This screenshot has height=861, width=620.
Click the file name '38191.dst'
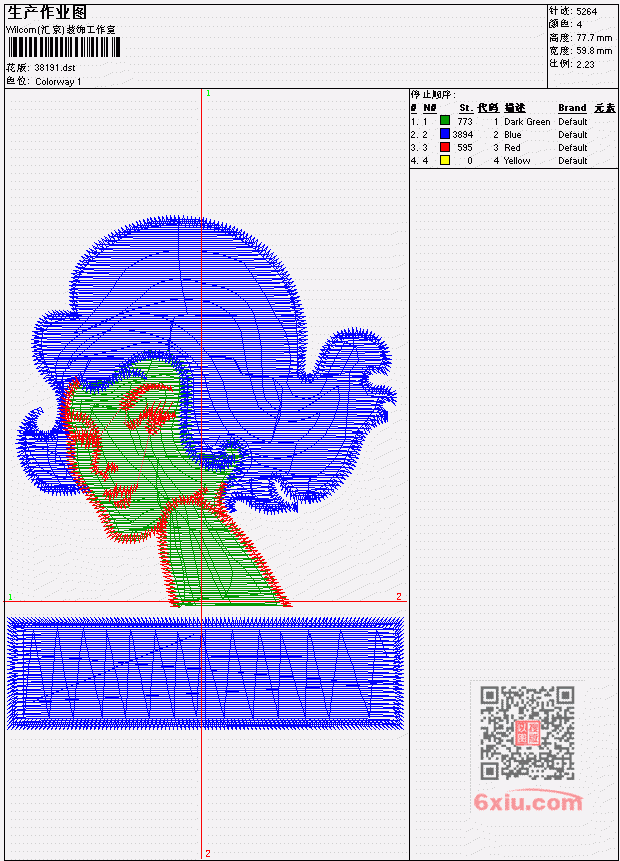click(54, 68)
